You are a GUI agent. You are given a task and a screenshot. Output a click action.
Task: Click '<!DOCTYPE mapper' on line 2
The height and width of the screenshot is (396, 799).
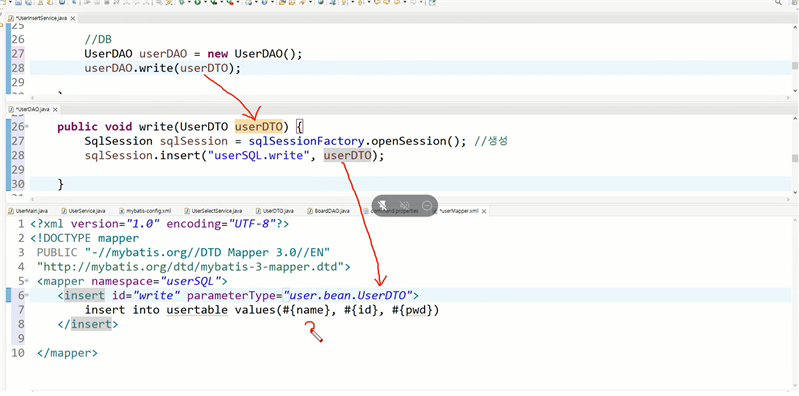point(84,238)
